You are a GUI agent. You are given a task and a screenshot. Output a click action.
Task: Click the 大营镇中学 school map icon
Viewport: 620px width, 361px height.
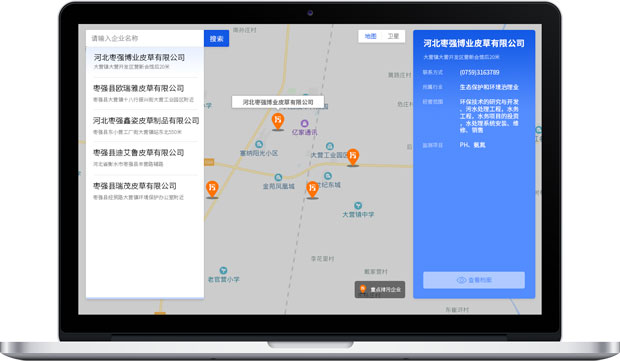click(358, 206)
